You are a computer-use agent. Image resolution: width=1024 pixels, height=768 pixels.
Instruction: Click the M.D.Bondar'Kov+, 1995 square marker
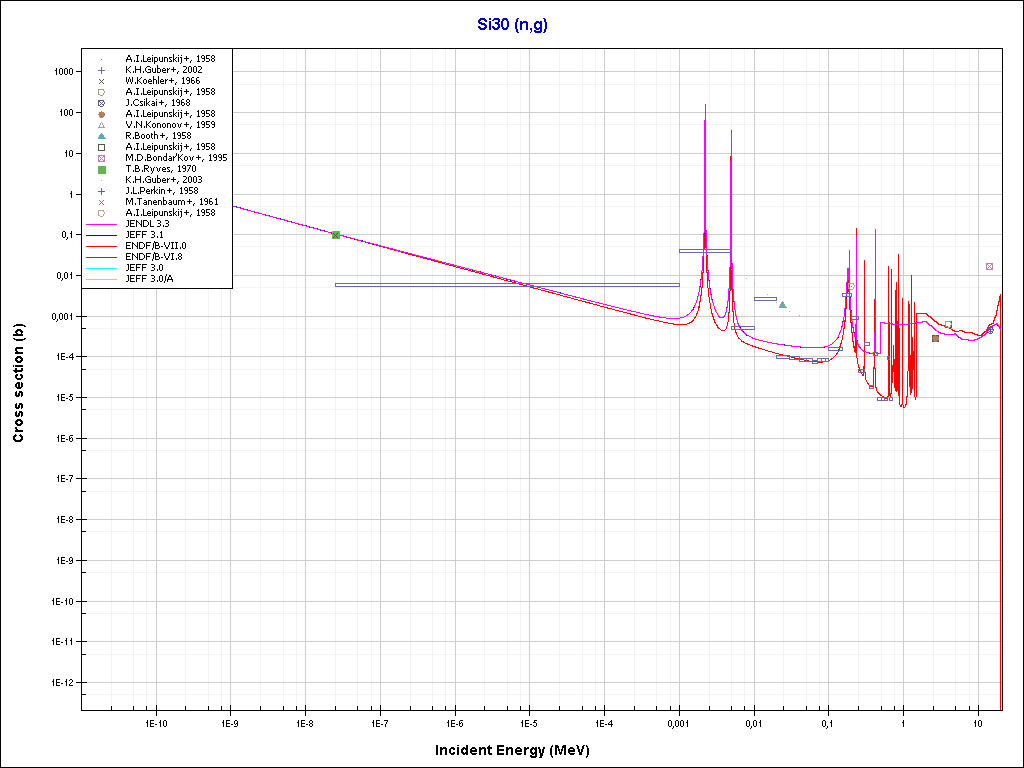pyautogui.click(x=101, y=158)
